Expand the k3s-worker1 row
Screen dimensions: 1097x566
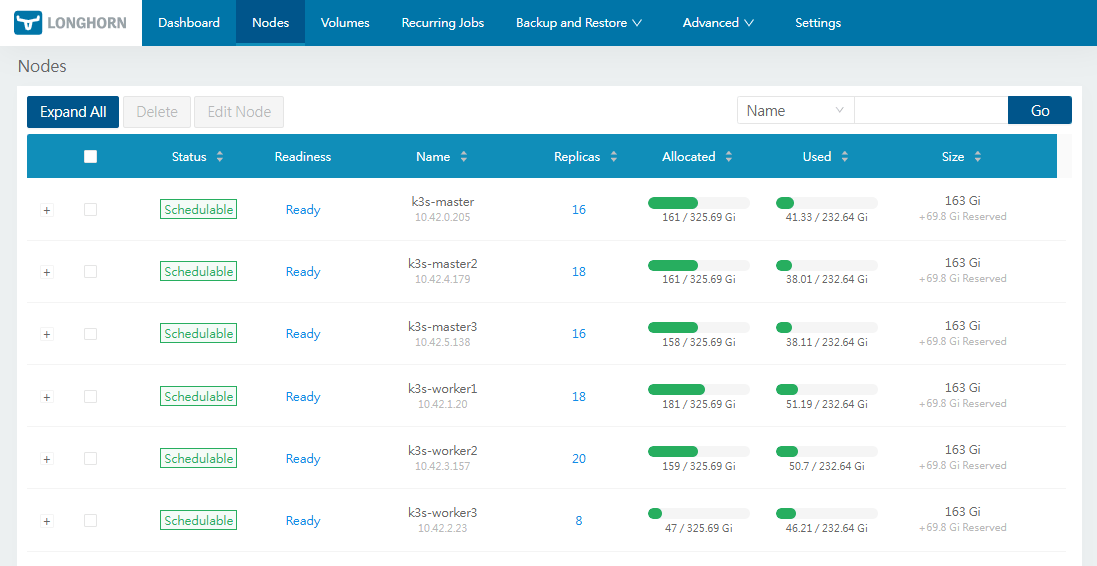(x=47, y=397)
